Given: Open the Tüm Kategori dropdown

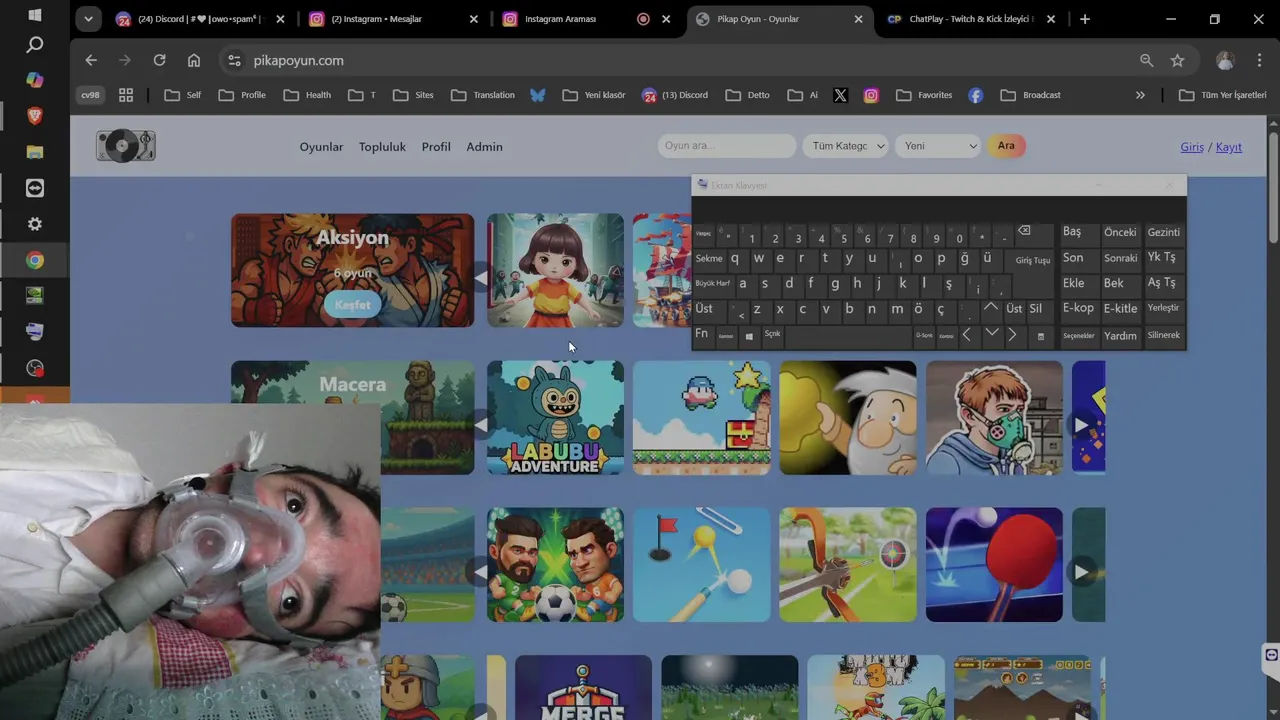Looking at the screenshot, I should pos(846,146).
